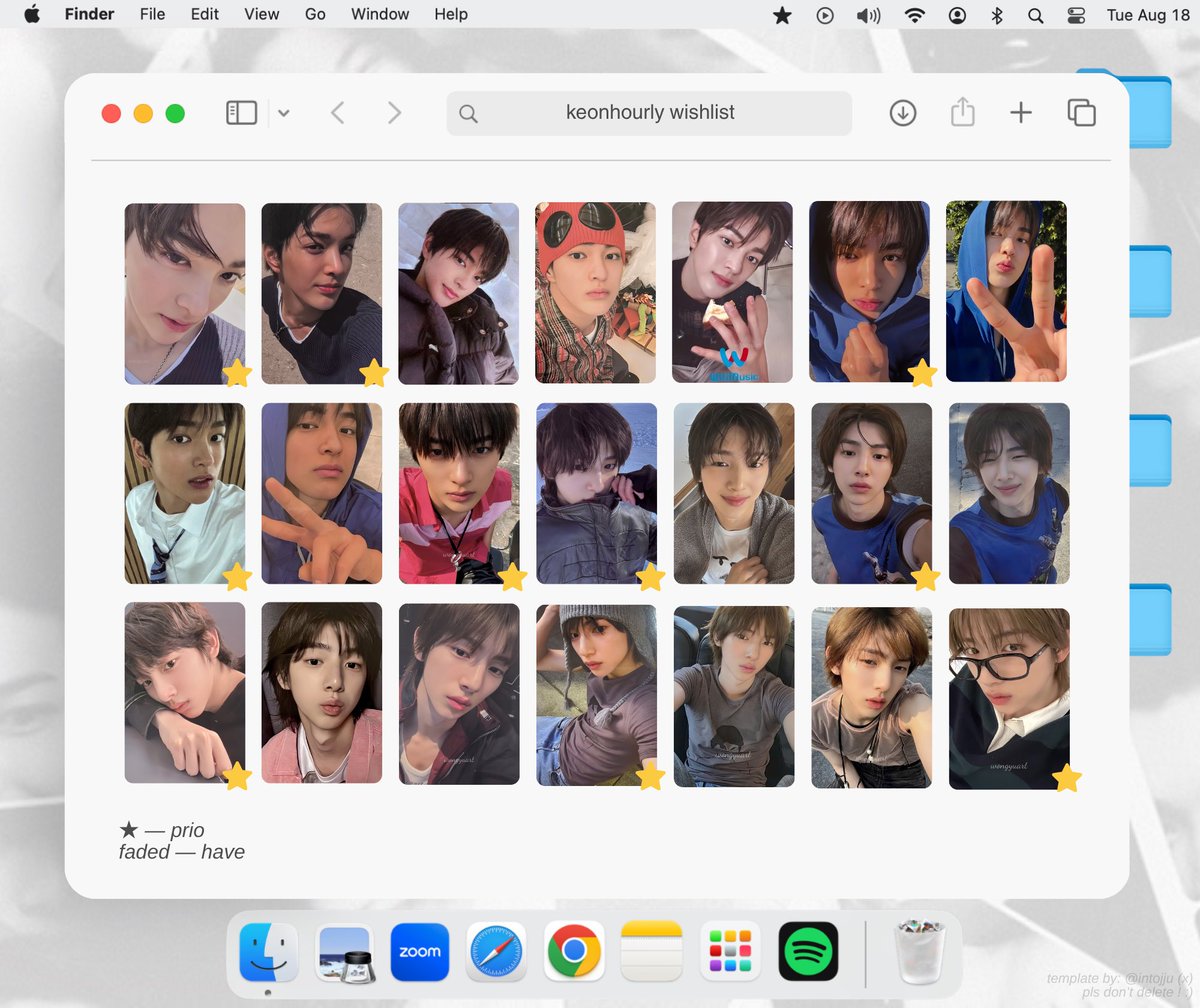Show tab overview button
The width and height of the screenshot is (1200, 1008).
(x=1081, y=113)
